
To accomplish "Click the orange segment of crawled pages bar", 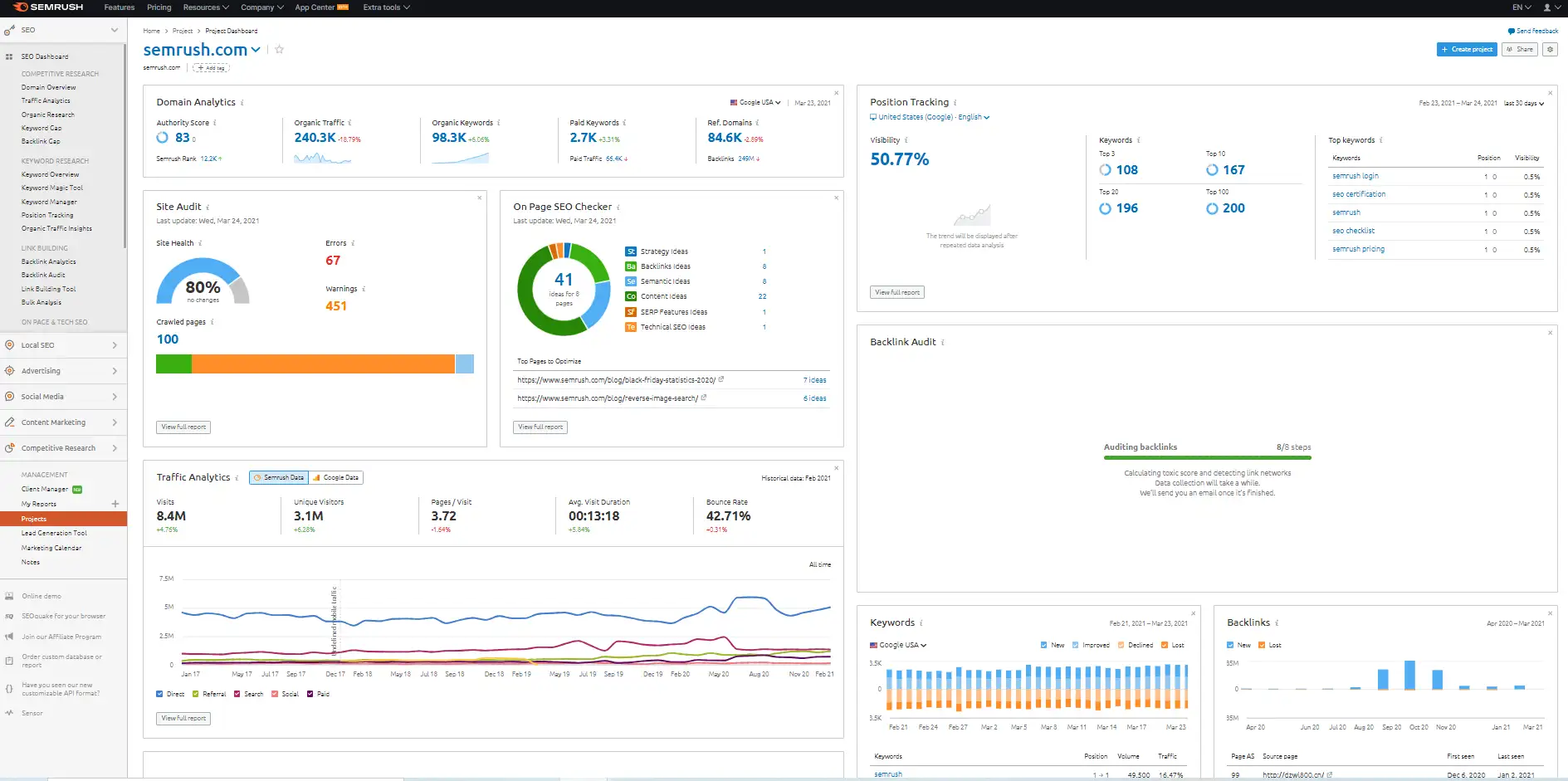I will pos(323,364).
